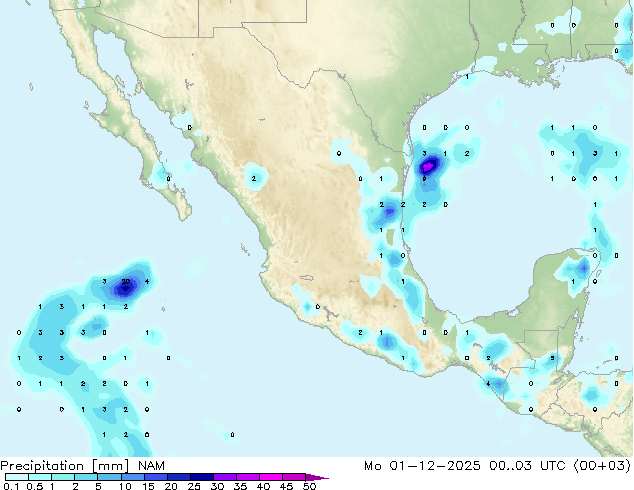Viewport: 634px width, 490px height.
Task: Click the '15' legend scale label
Action: click(148, 486)
